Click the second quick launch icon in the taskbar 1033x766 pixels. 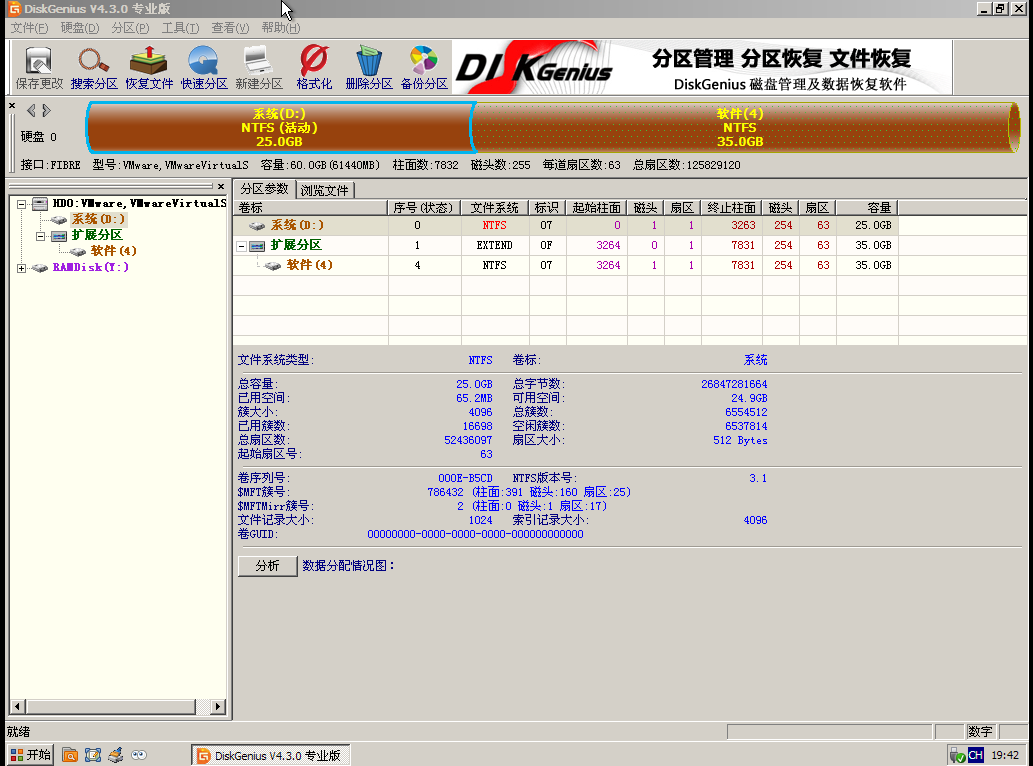93,755
